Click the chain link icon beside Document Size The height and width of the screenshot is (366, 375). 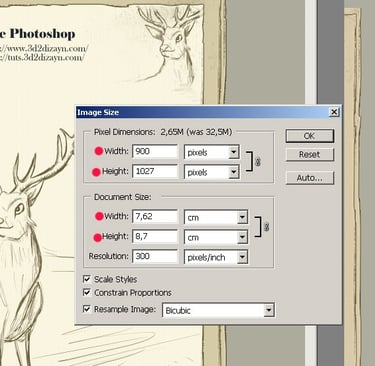click(x=266, y=227)
